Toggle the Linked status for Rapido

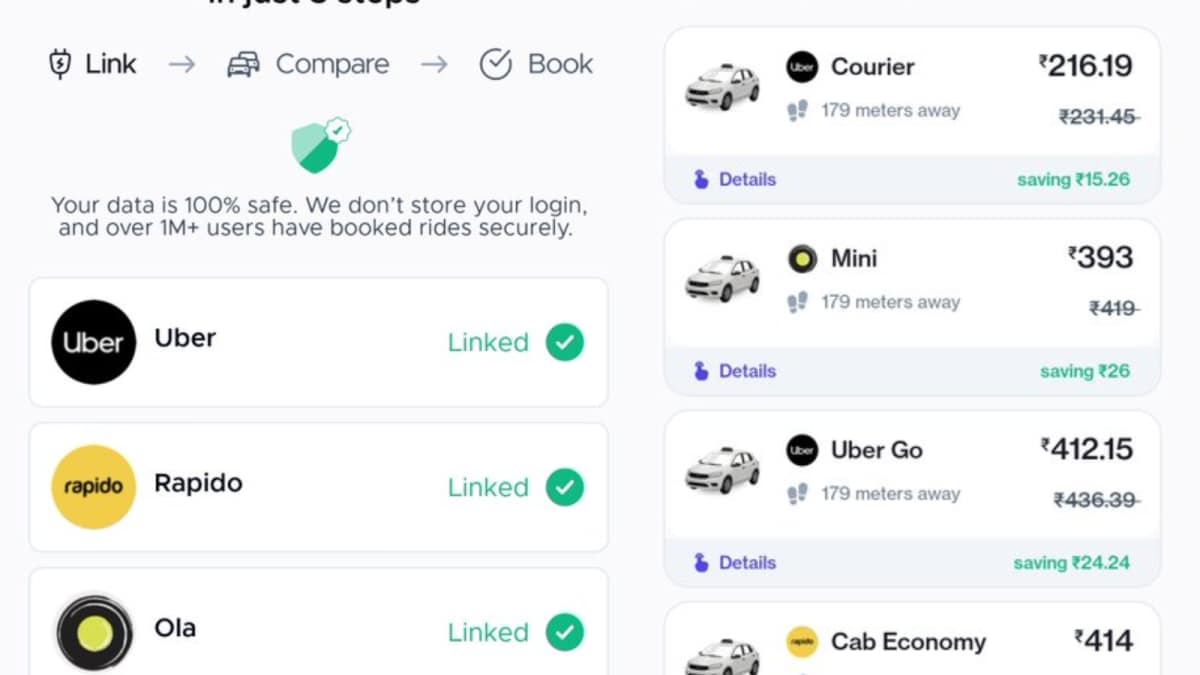coord(564,487)
